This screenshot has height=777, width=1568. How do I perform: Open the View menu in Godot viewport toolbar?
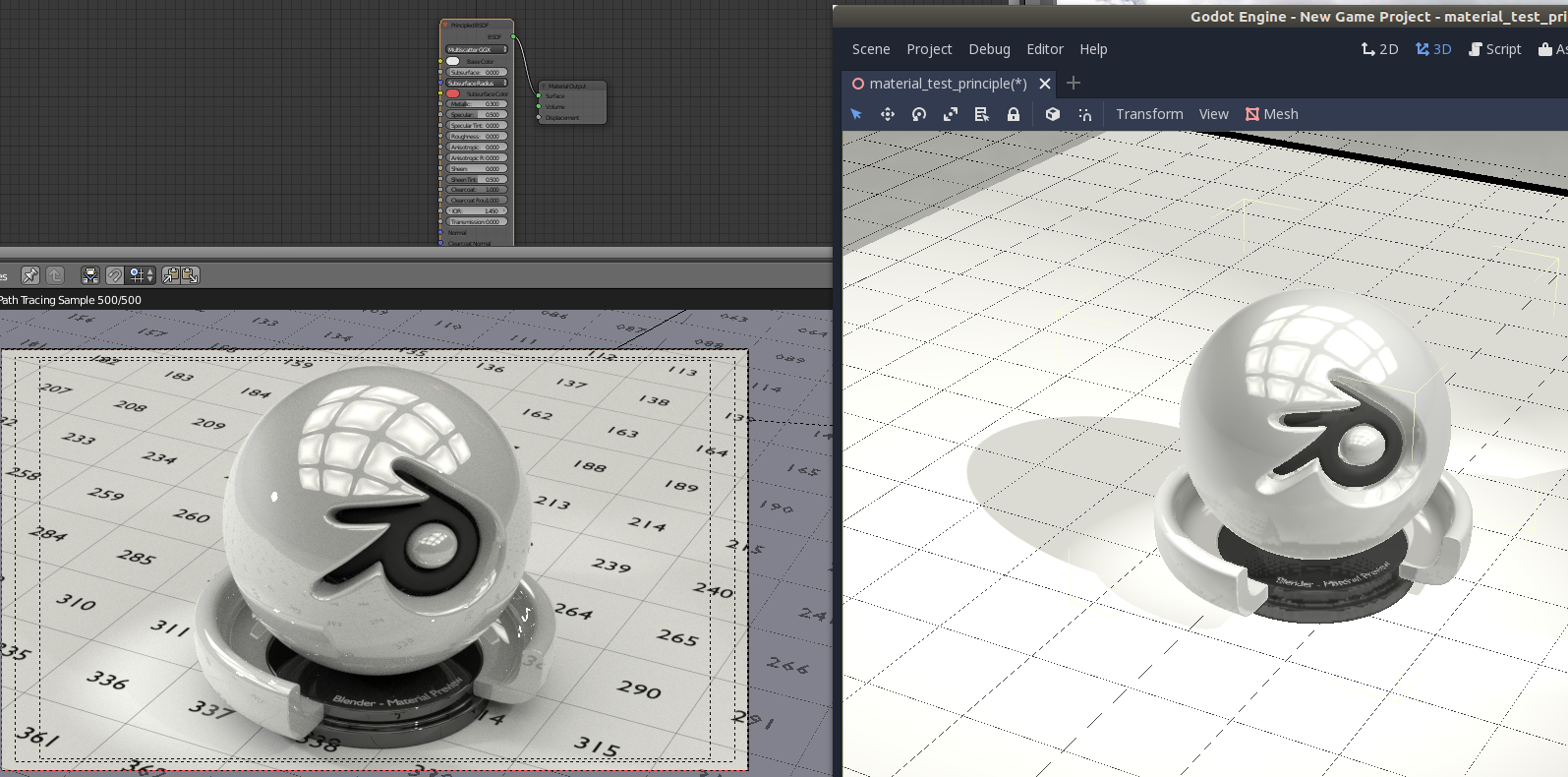1213,114
